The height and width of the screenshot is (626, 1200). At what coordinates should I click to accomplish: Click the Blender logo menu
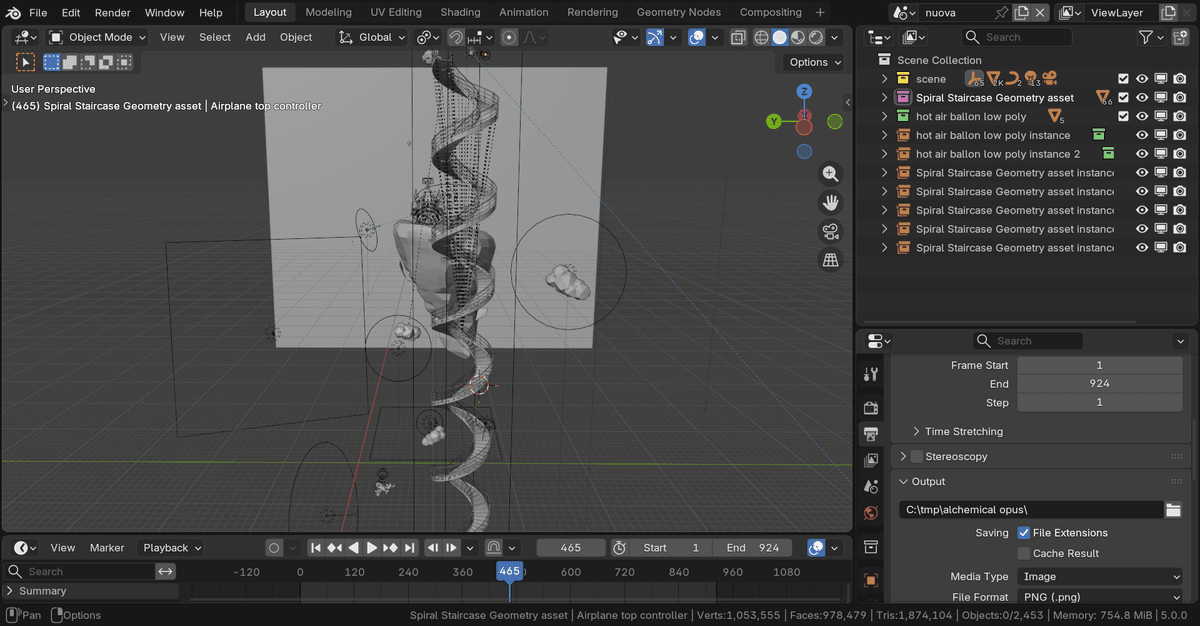click(11, 12)
